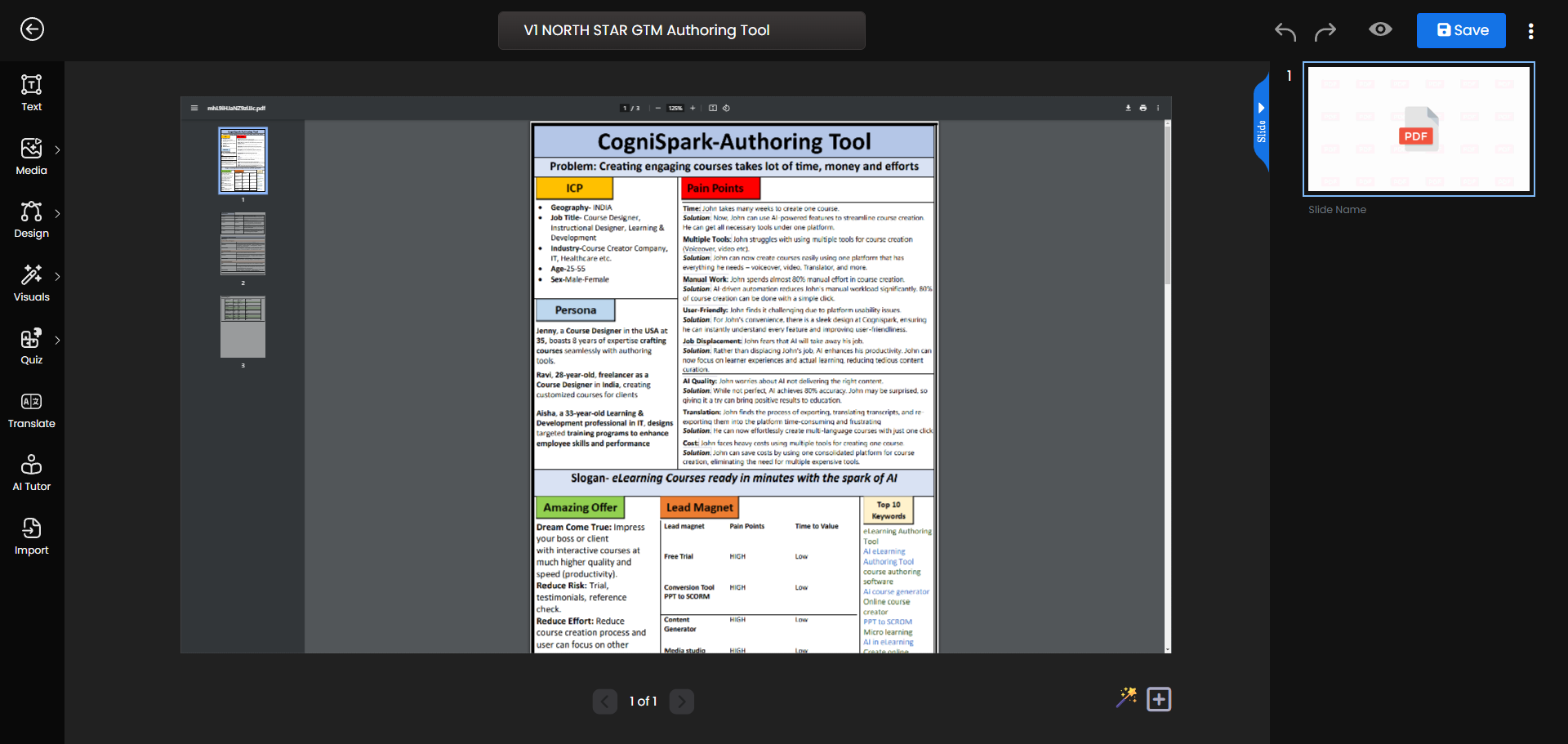This screenshot has height=744, width=1568.
Task: Click the PDF vertical scrollbar
Action: coord(1167,204)
